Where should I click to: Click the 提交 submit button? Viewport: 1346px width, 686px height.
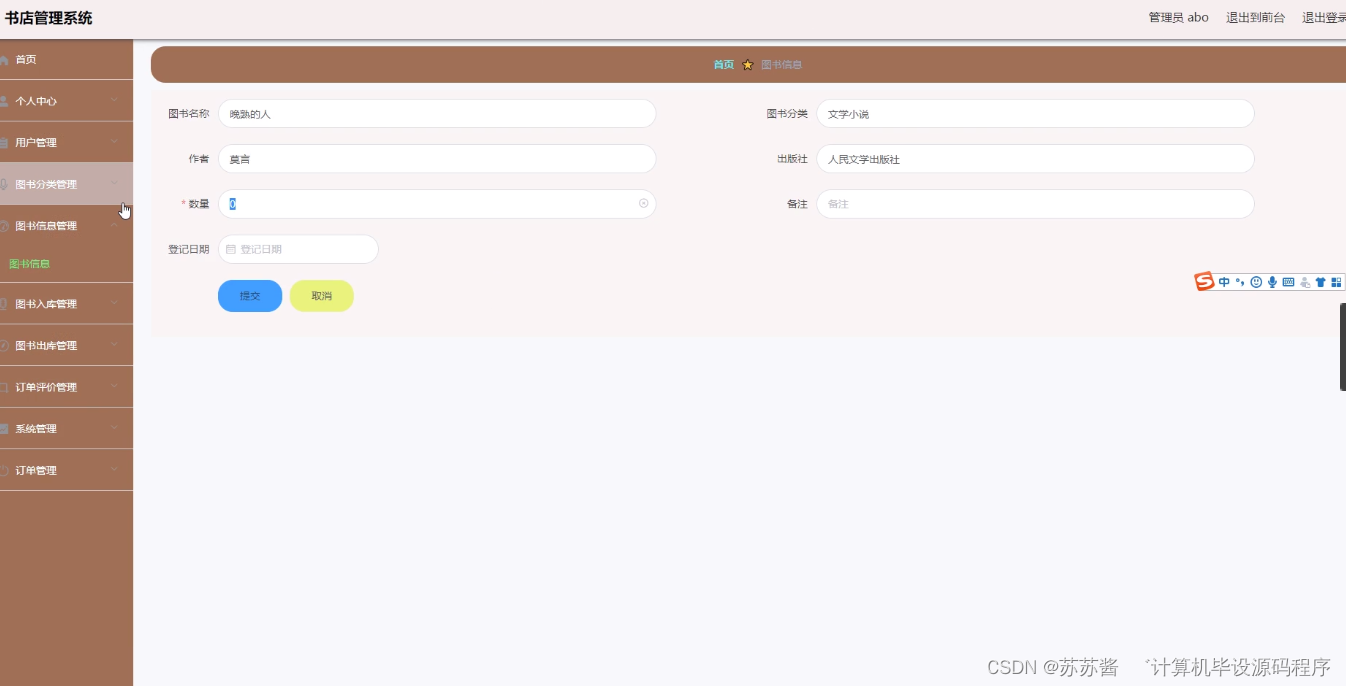tap(249, 295)
